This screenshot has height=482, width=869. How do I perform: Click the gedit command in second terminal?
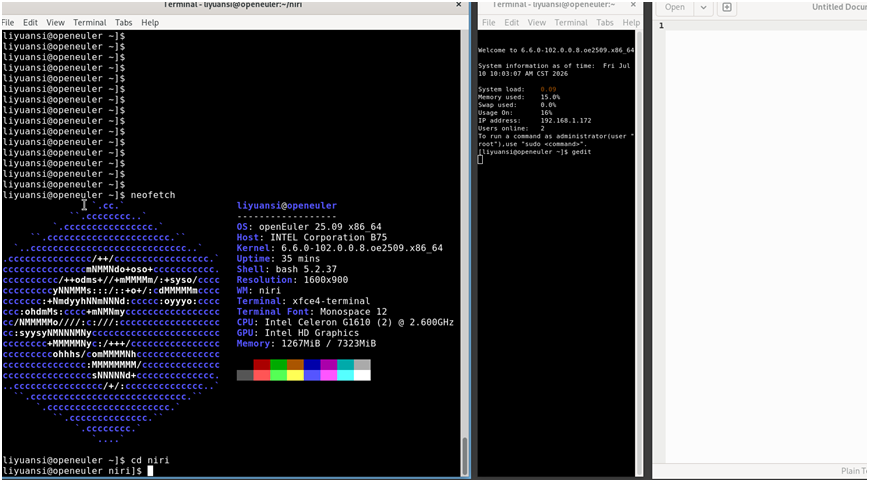581,152
